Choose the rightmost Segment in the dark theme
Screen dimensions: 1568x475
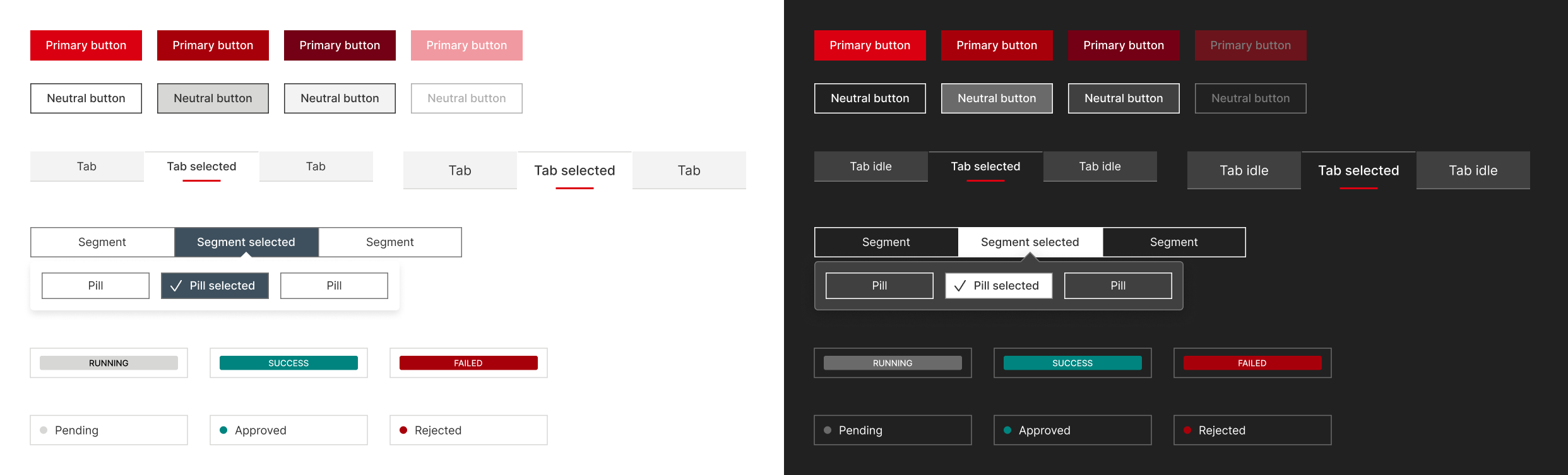point(1173,242)
